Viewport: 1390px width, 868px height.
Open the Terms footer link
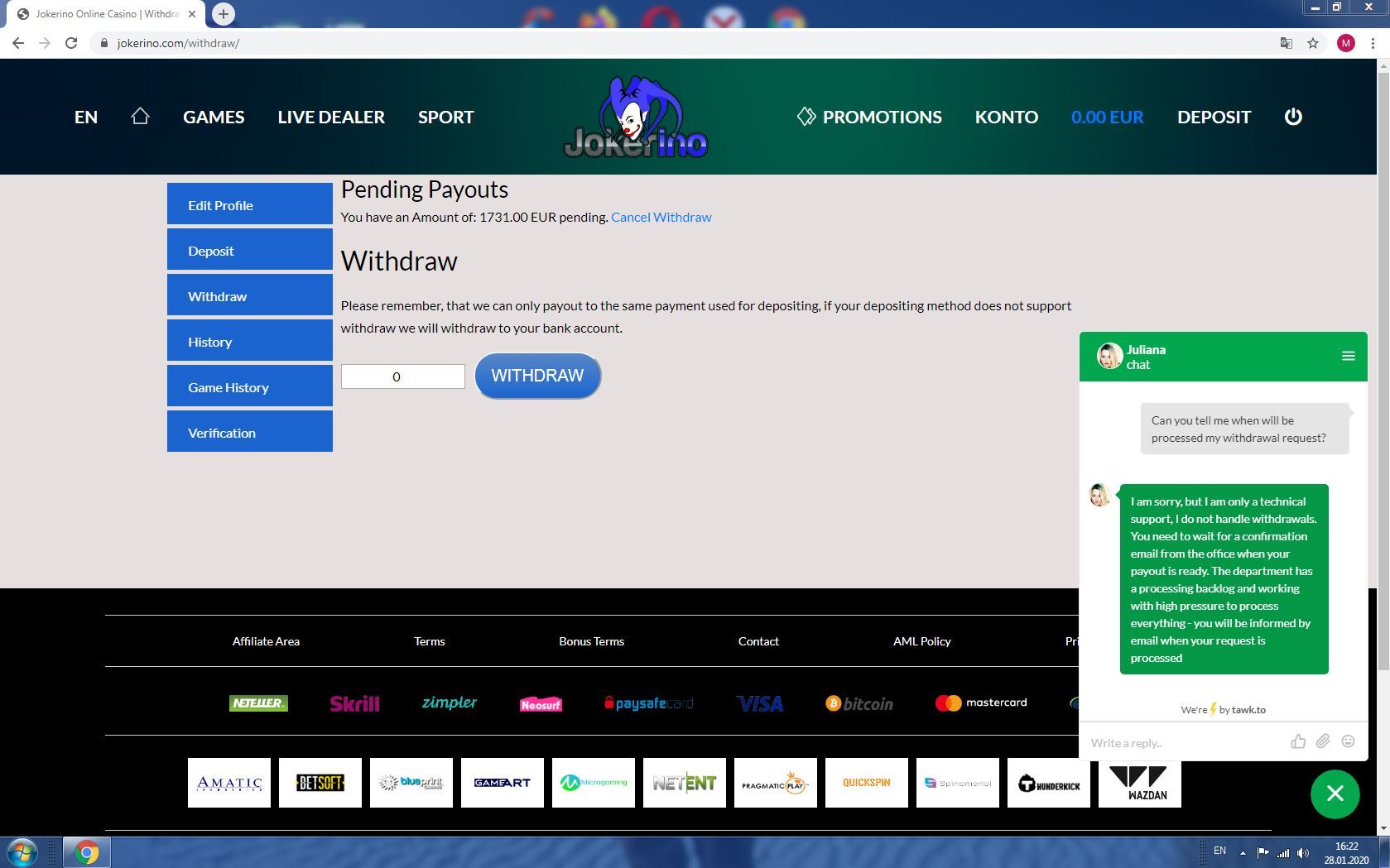430,641
